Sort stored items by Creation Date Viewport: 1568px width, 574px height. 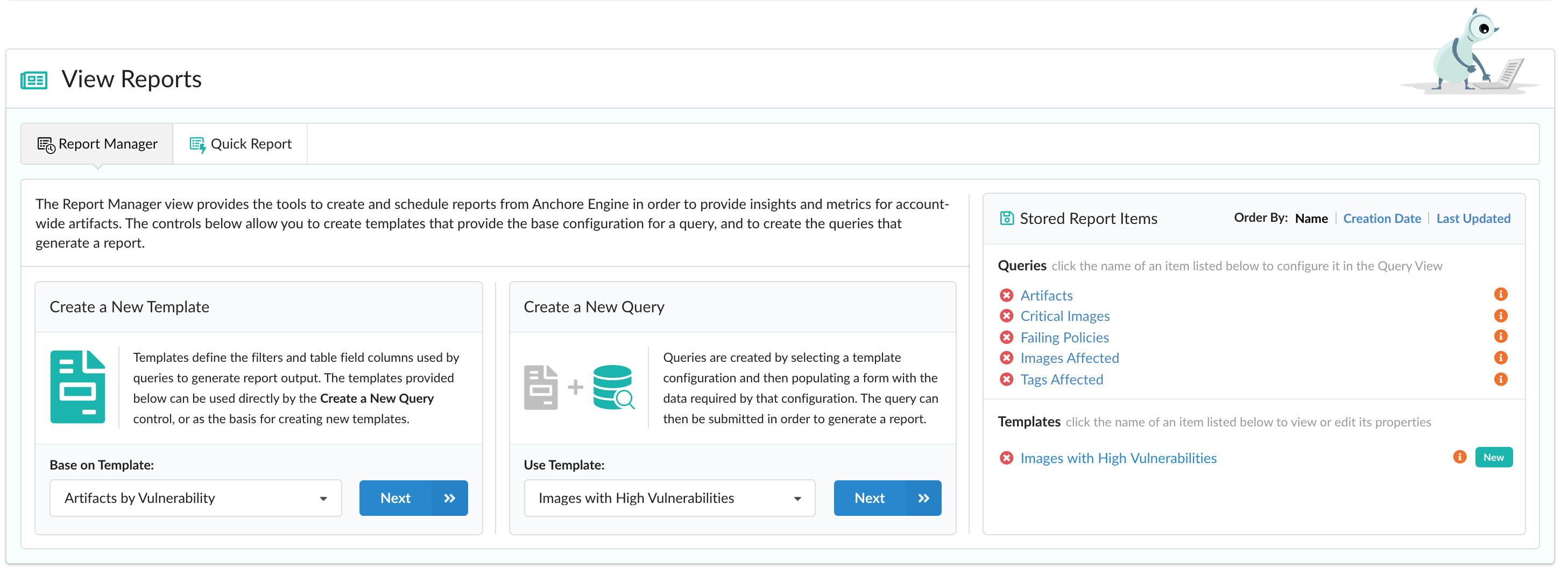(x=1382, y=218)
